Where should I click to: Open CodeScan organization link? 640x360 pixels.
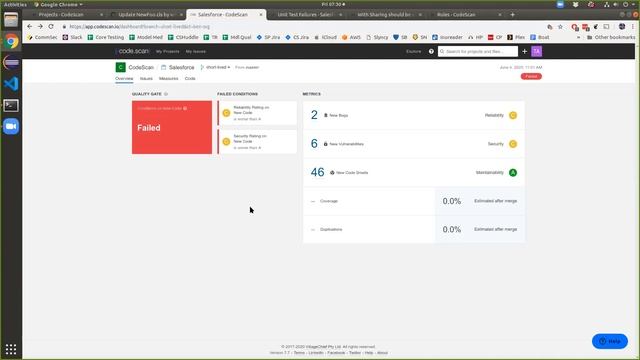(x=141, y=67)
